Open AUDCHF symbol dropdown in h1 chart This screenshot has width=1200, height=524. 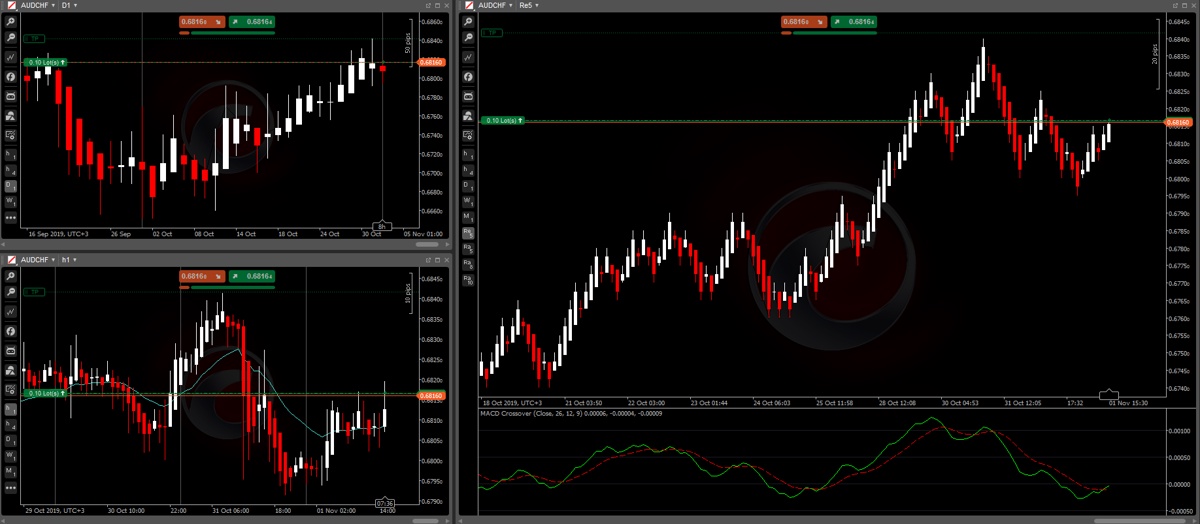click(37, 259)
